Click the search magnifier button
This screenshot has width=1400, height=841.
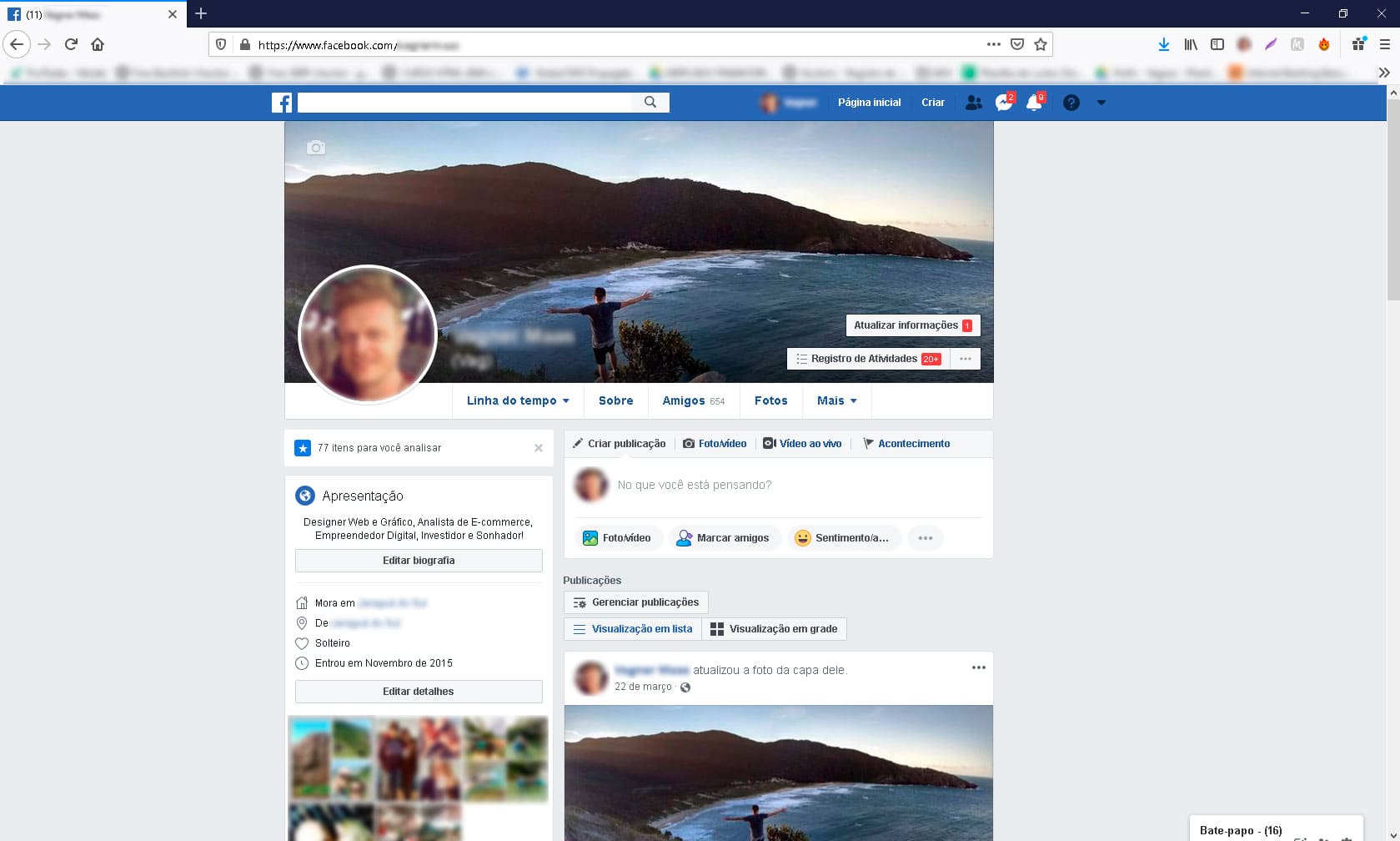tap(650, 102)
